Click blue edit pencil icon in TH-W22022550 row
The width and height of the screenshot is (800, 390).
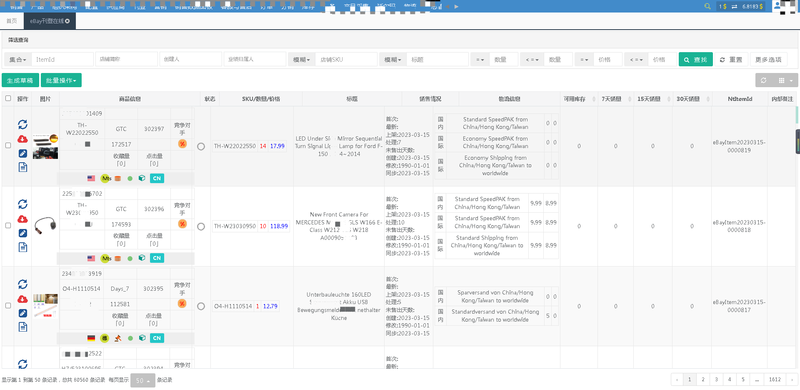pyautogui.click(x=22, y=153)
